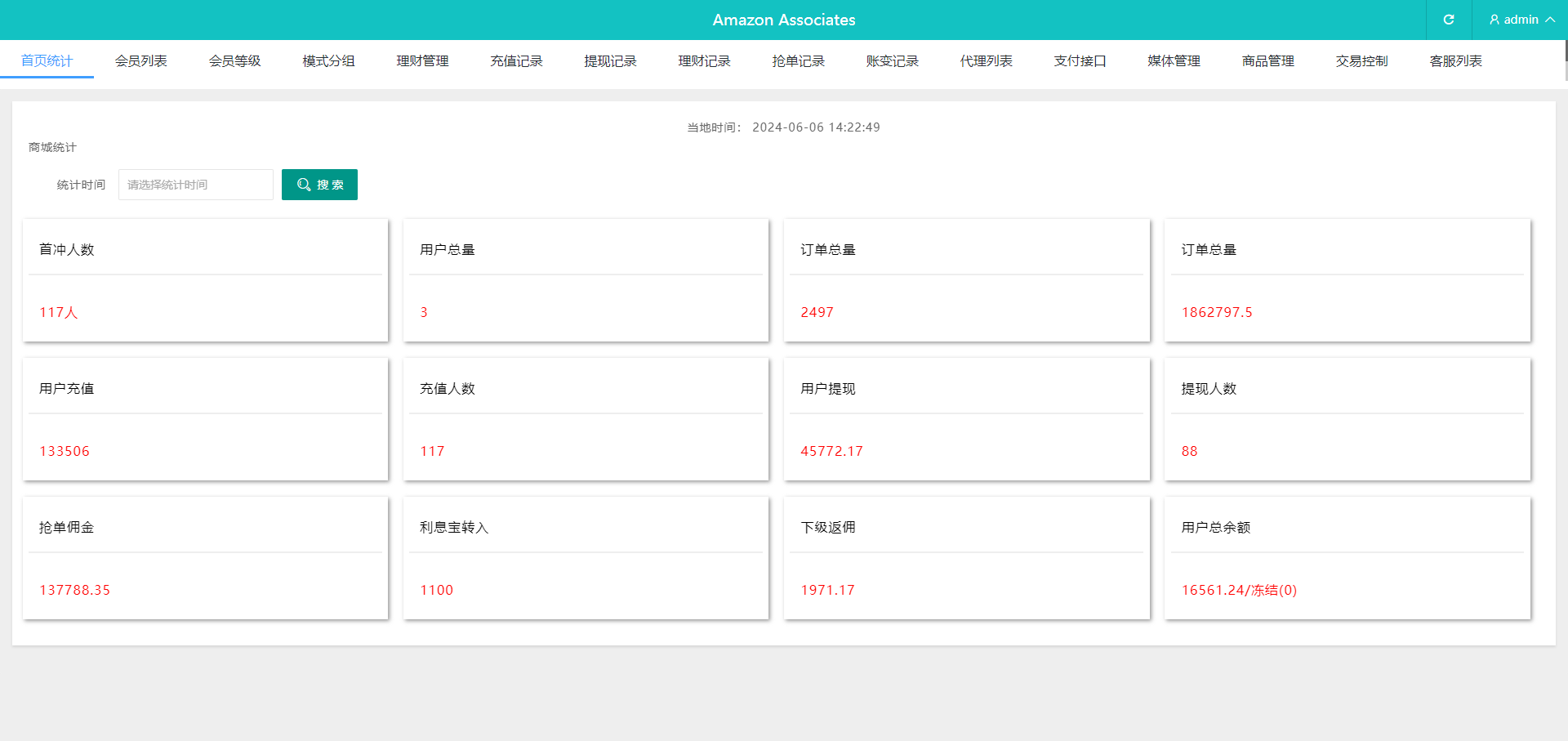The width and height of the screenshot is (1568, 741).
Task: Open the 提现记录 tab
Action: click(x=610, y=61)
